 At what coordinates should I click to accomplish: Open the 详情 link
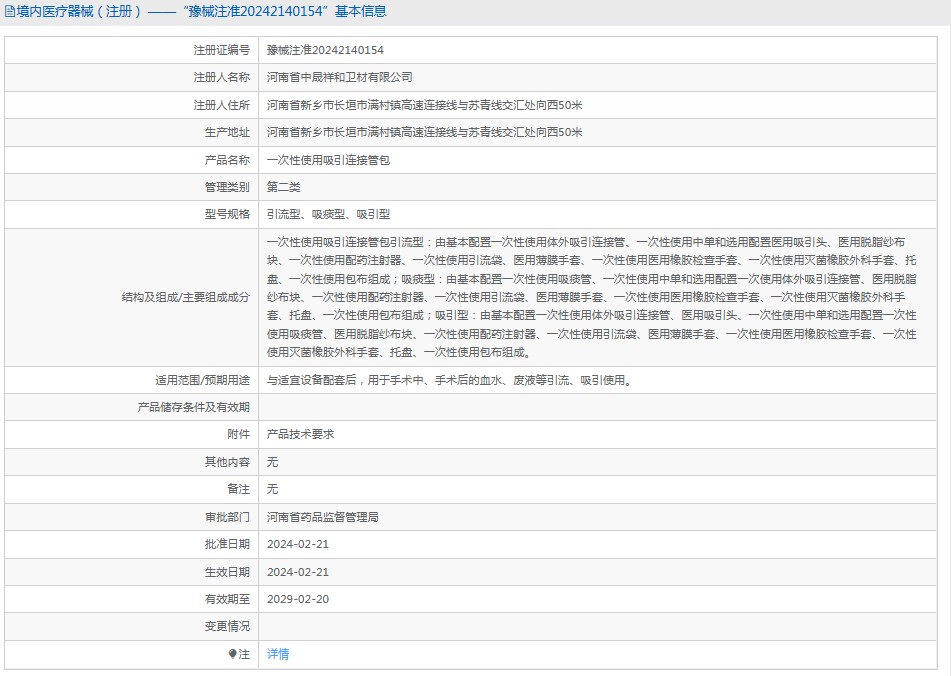(x=278, y=653)
